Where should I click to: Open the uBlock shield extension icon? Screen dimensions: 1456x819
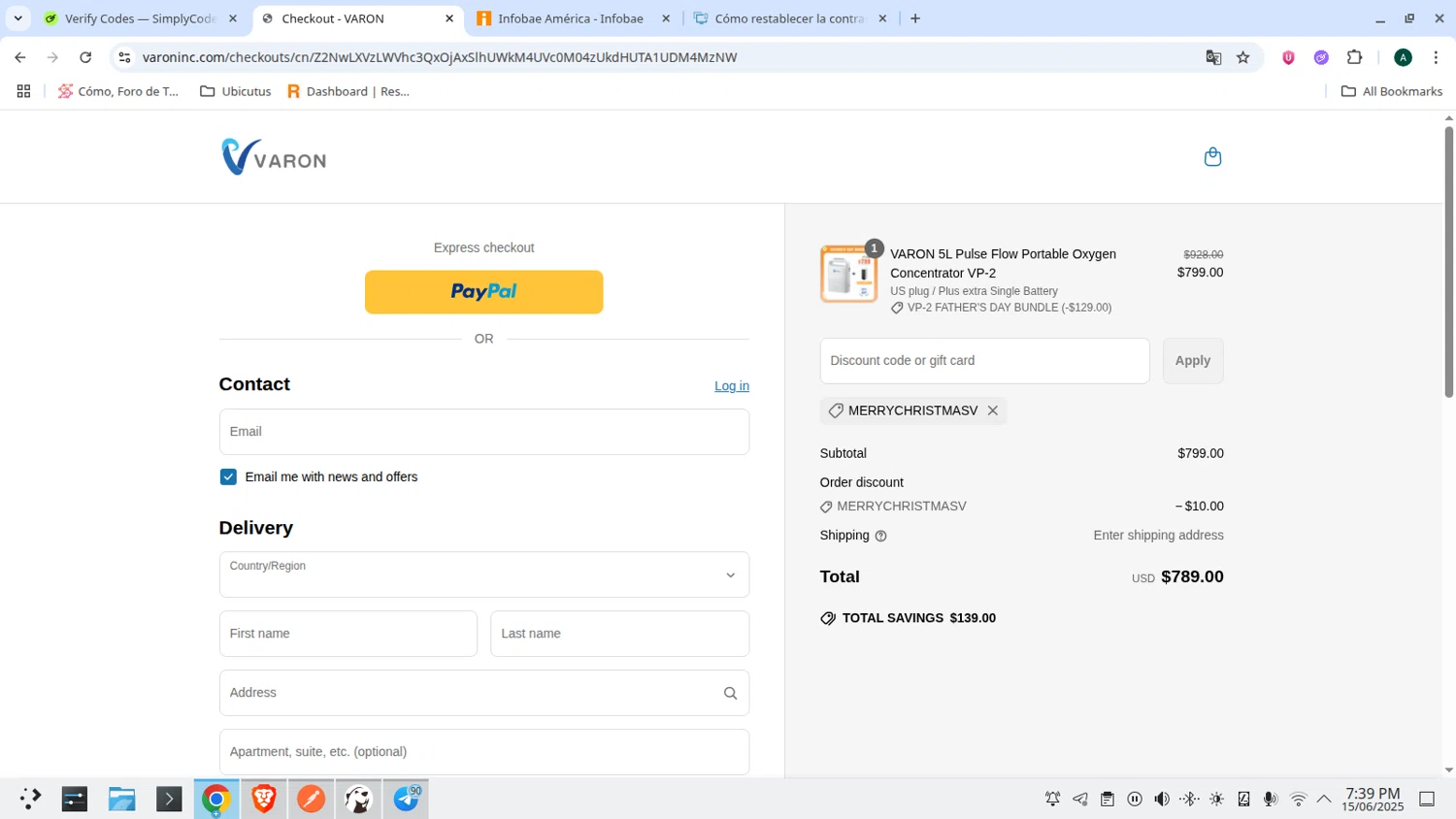pos(1288,57)
